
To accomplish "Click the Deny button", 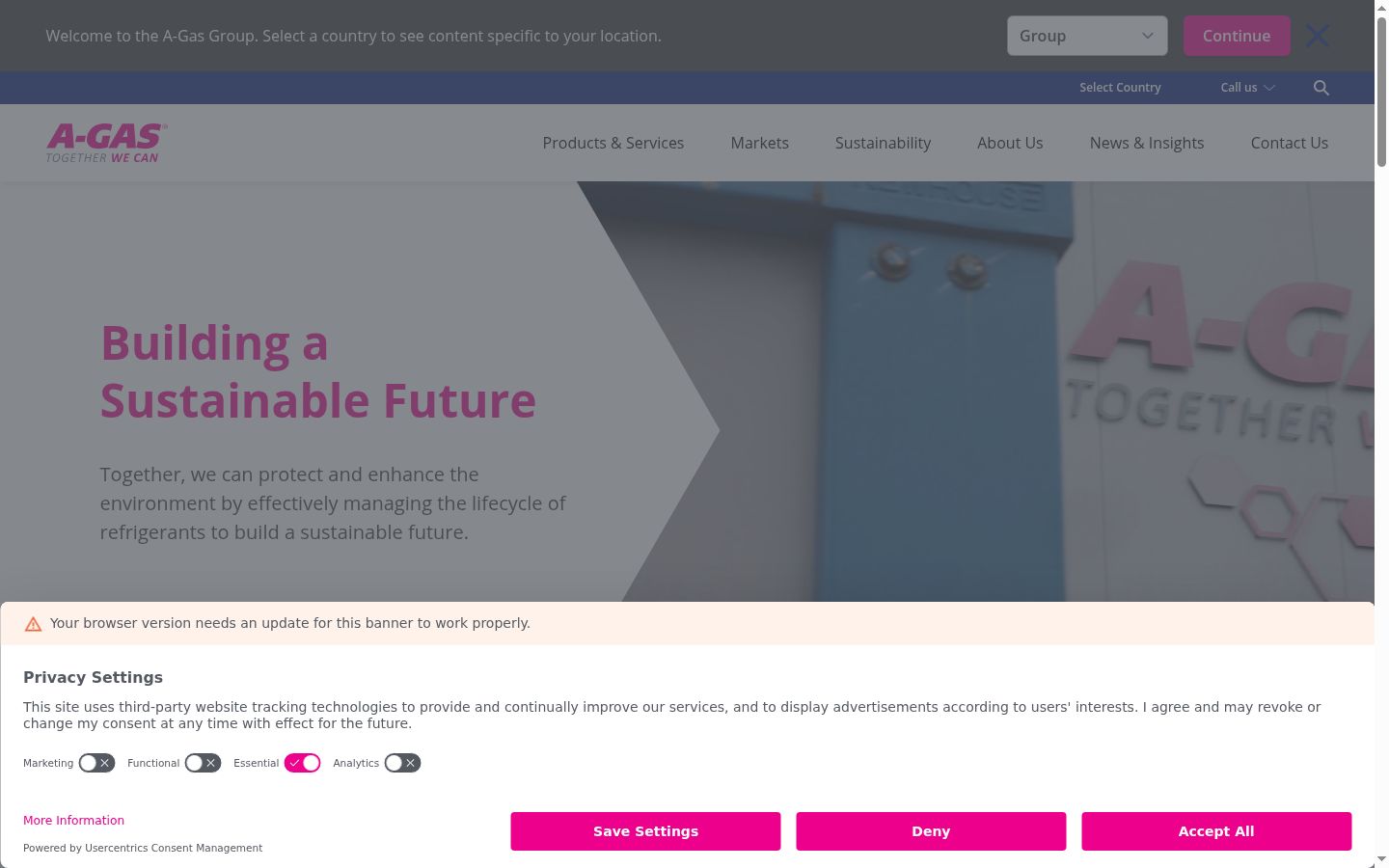I will [931, 831].
